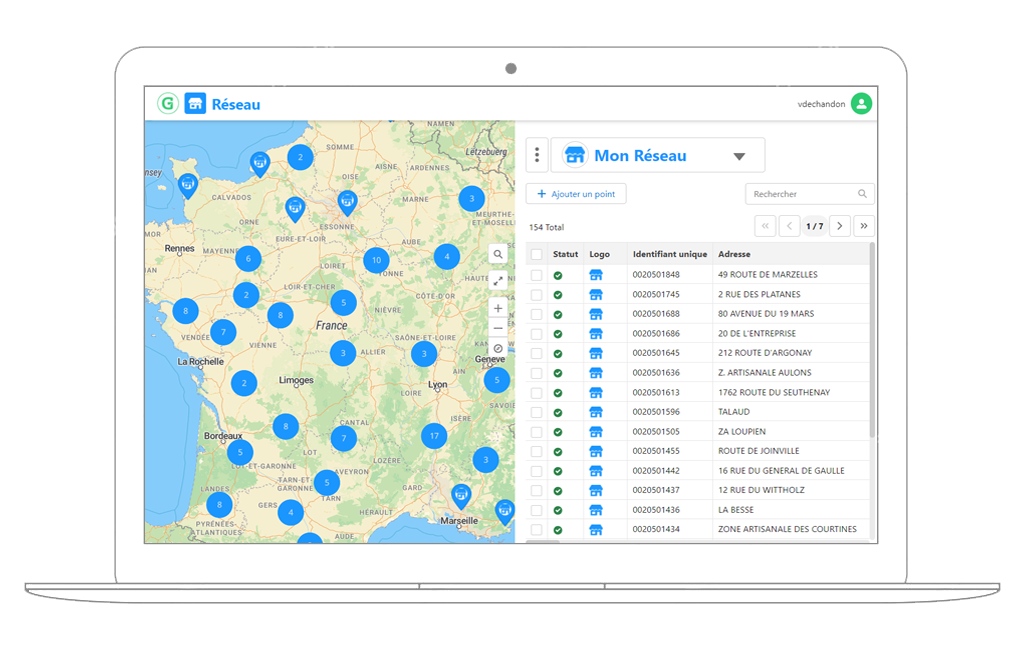Image resolution: width=1024 pixels, height=658 pixels.
Task: Open the map cluster showing 17 points
Action: tap(433, 436)
